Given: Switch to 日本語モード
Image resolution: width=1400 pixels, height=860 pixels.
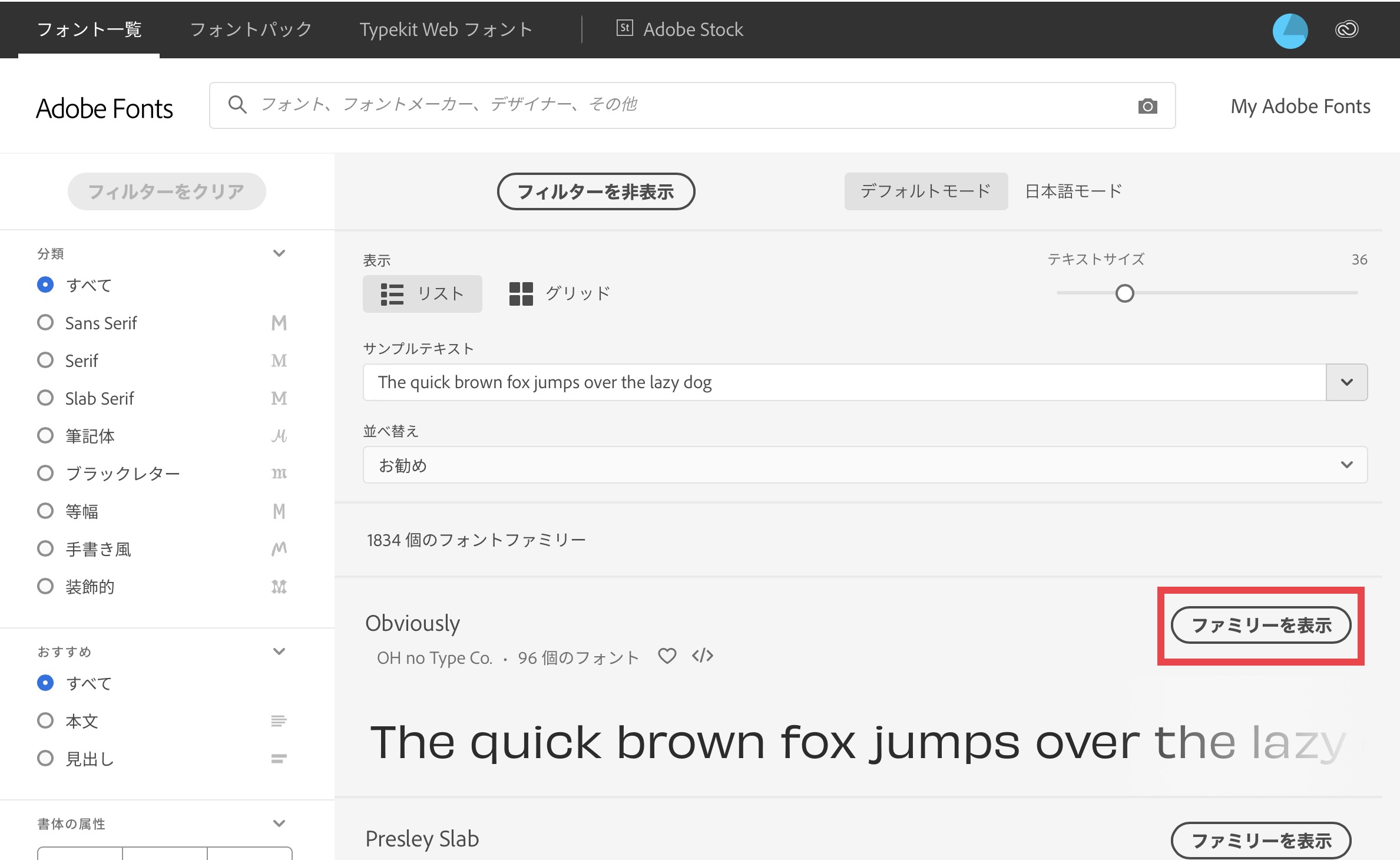Looking at the screenshot, I should pos(1073,191).
